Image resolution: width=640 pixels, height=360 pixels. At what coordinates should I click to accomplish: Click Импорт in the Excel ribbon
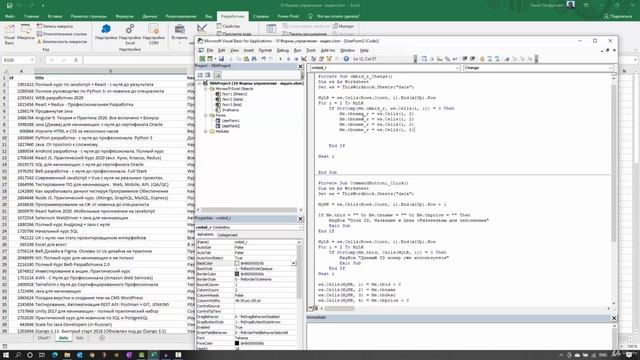click(x=343, y=26)
